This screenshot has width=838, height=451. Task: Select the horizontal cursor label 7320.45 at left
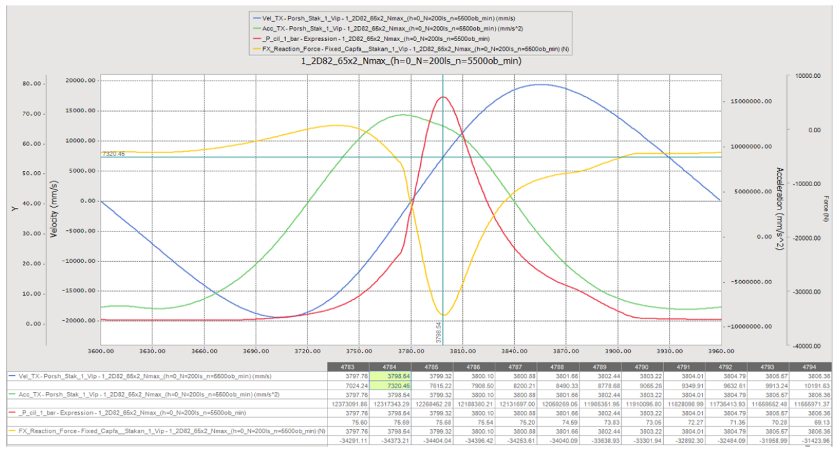113,154
